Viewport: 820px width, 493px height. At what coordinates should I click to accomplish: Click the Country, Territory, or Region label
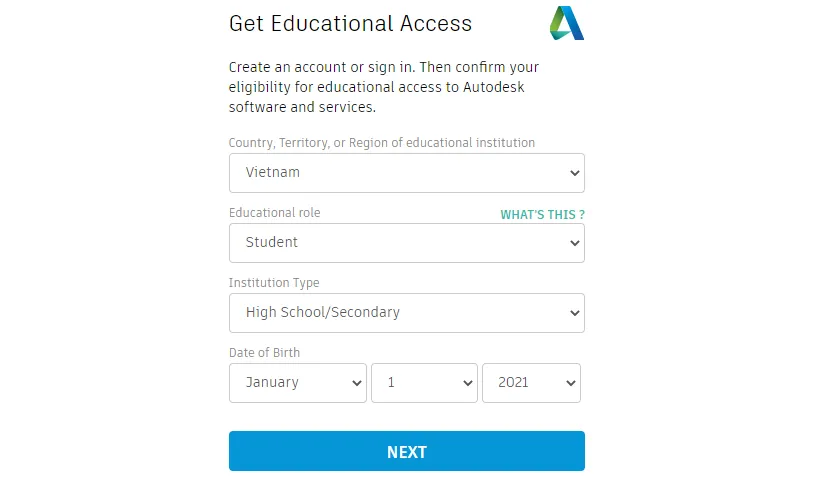pos(381,143)
